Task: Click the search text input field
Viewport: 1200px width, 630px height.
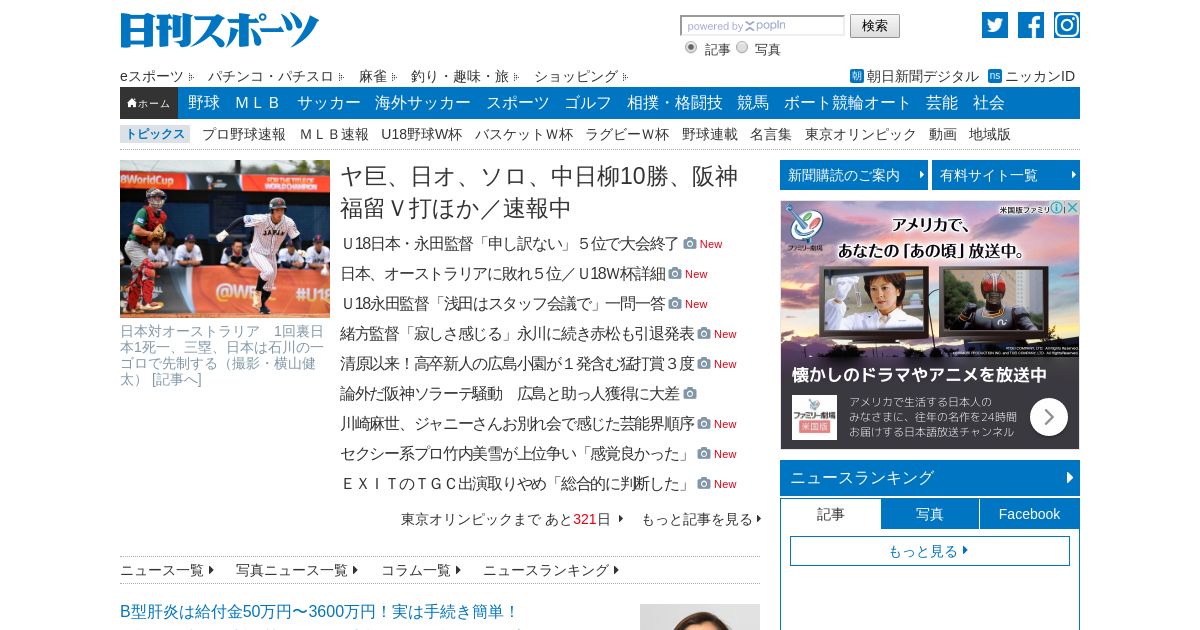Action: 762,26
